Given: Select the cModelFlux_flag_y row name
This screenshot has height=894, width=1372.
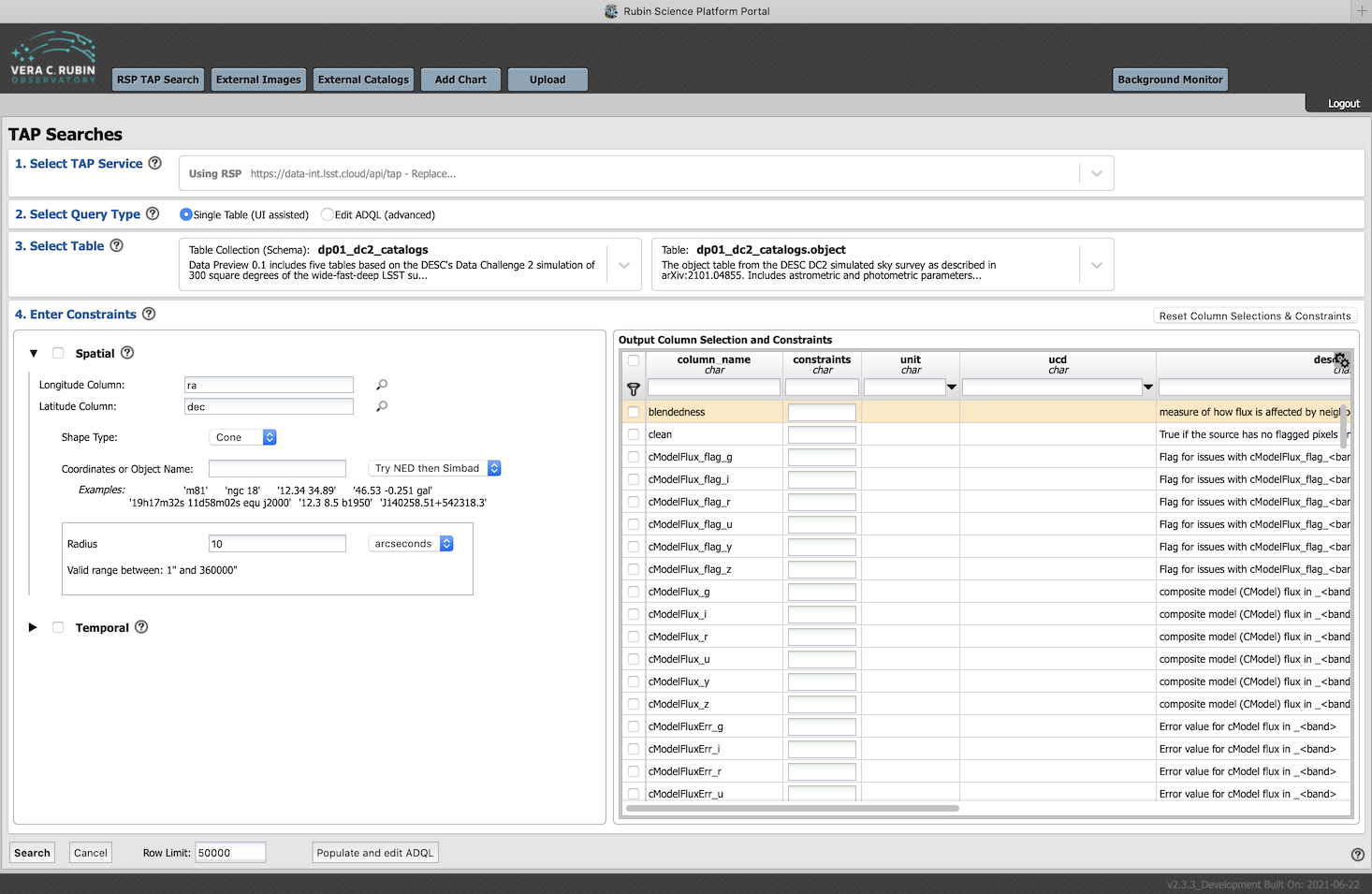Looking at the screenshot, I should point(691,547).
